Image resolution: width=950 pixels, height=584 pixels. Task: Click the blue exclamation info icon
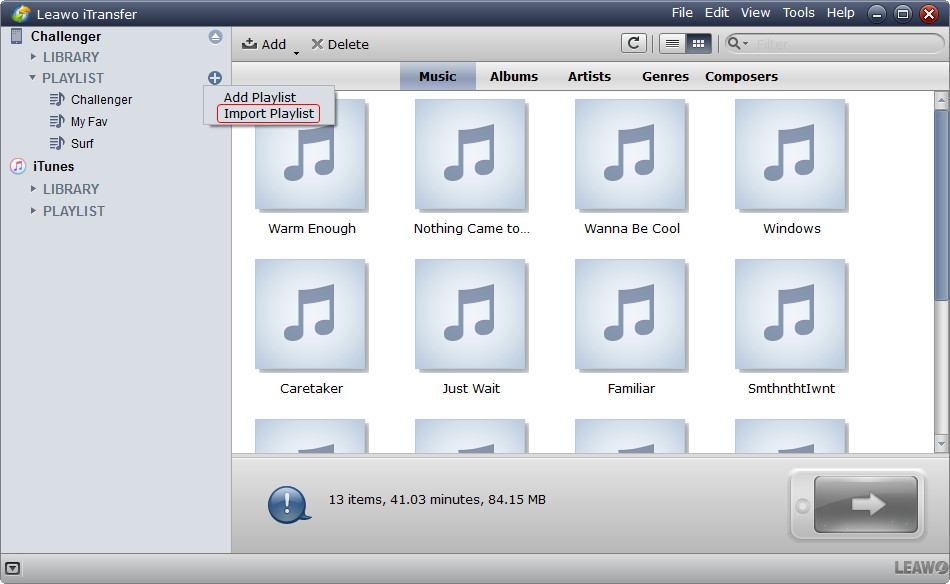point(289,505)
